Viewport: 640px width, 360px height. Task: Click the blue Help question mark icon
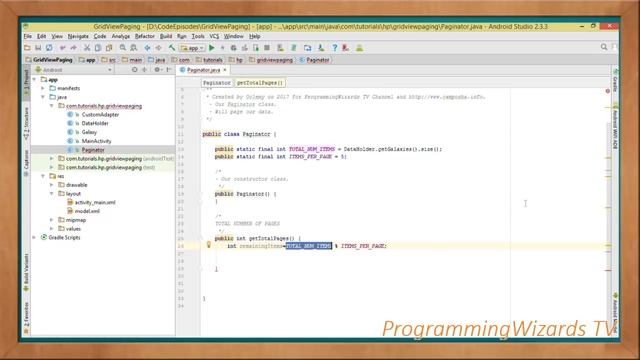pos(334,48)
